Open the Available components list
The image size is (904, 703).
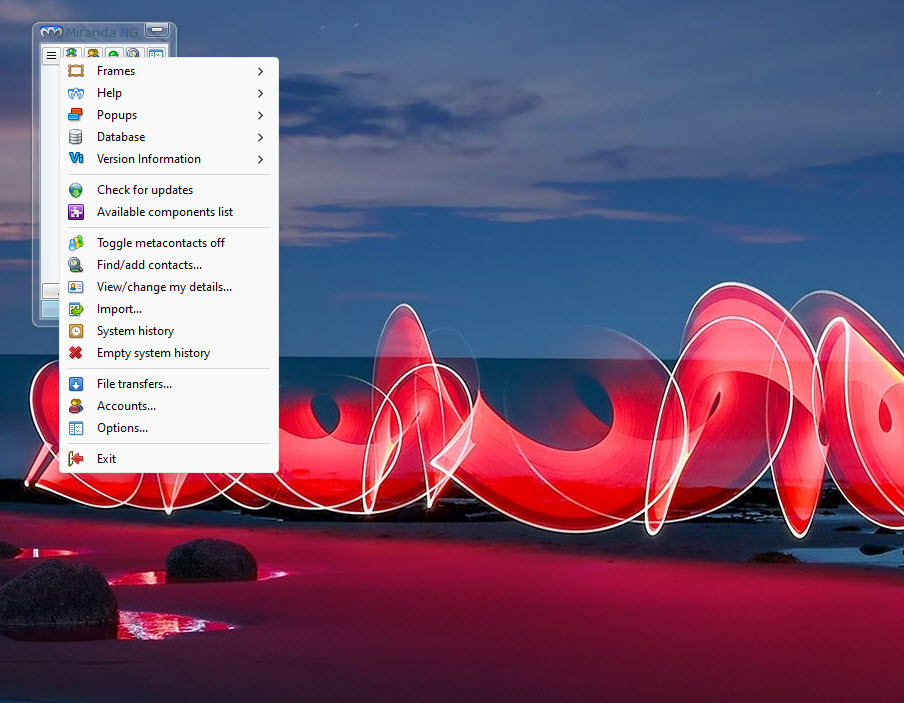tap(169, 212)
